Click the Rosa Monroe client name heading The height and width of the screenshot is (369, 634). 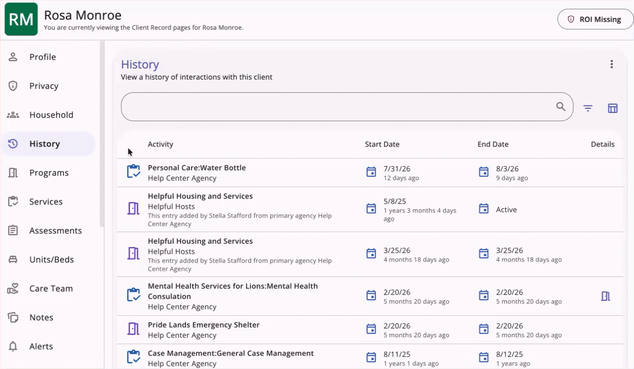click(82, 15)
